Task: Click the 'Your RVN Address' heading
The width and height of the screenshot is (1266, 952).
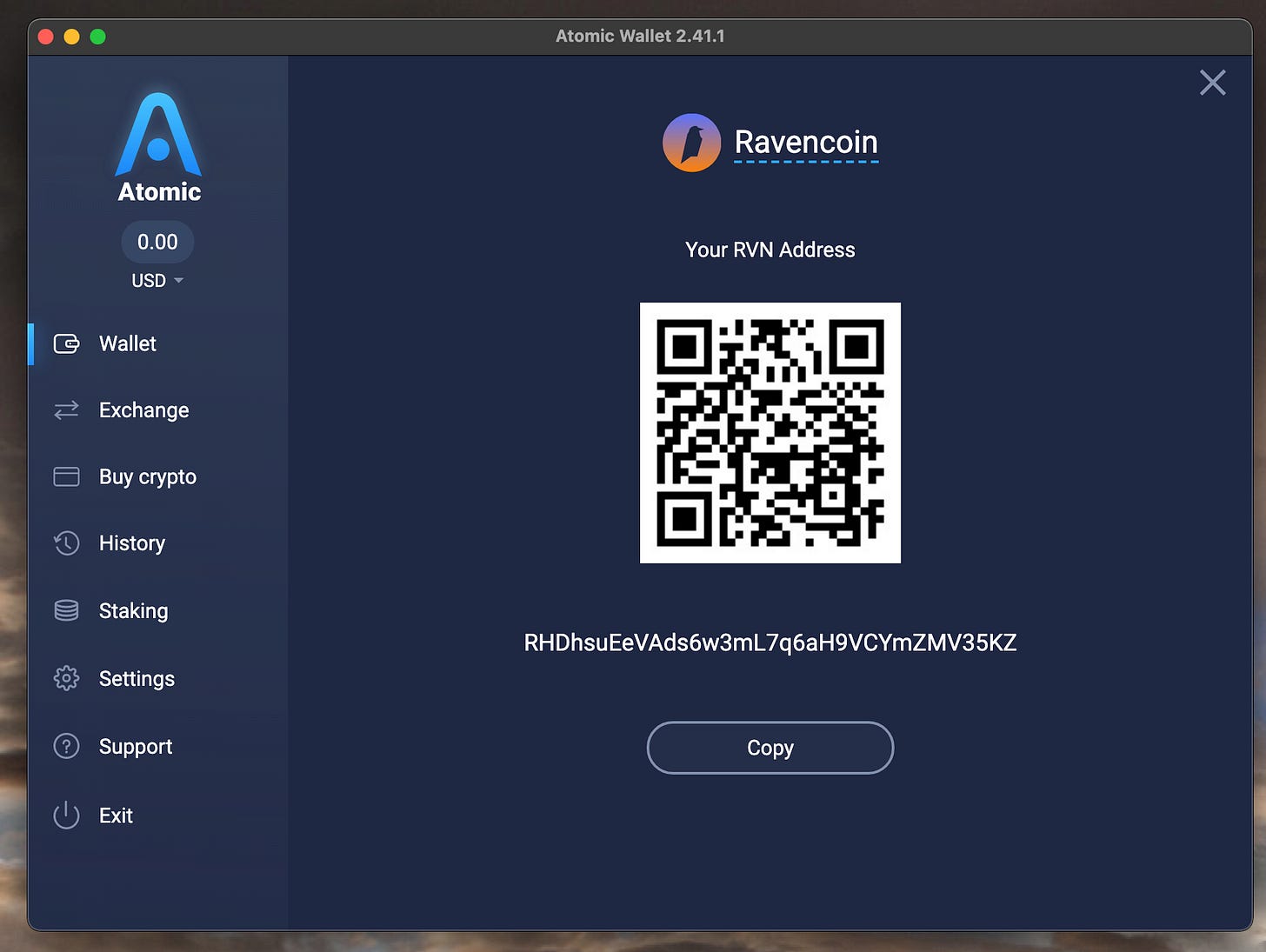Action: [770, 250]
